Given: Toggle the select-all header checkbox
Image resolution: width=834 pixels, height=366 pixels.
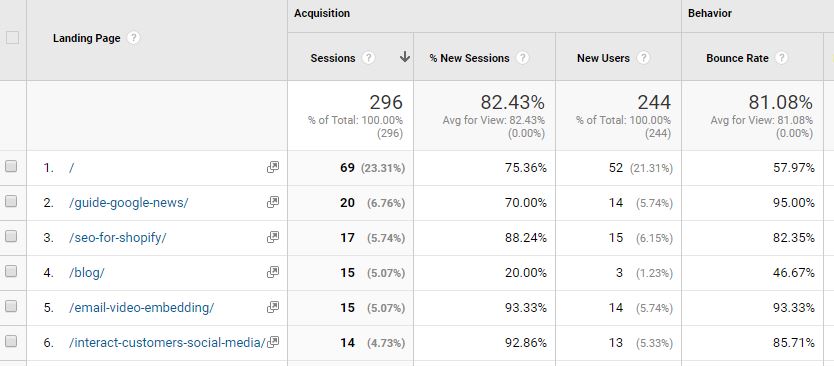Looking at the screenshot, I should (x=12, y=38).
